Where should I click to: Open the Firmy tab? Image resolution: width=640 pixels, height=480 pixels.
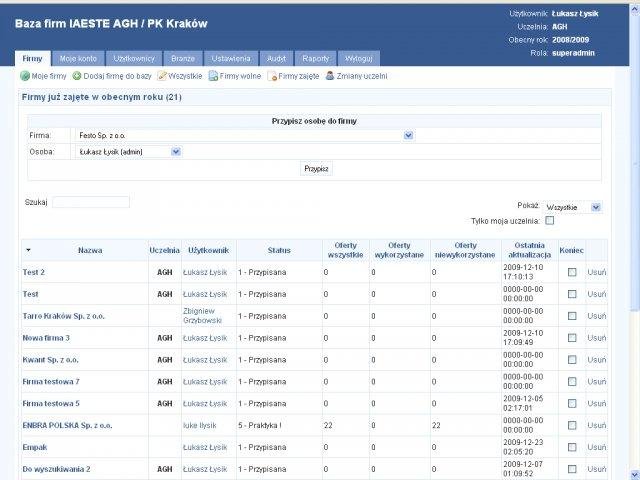[x=33, y=58]
